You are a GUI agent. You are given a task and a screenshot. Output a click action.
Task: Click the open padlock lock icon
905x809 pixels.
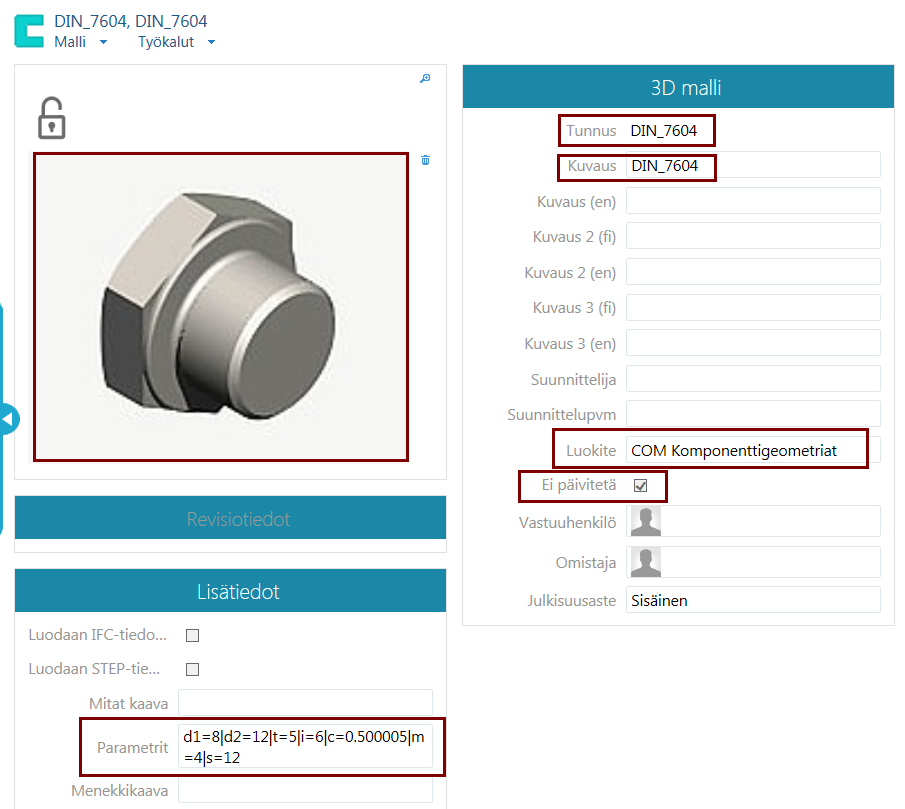pyautogui.click(x=51, y=118)
